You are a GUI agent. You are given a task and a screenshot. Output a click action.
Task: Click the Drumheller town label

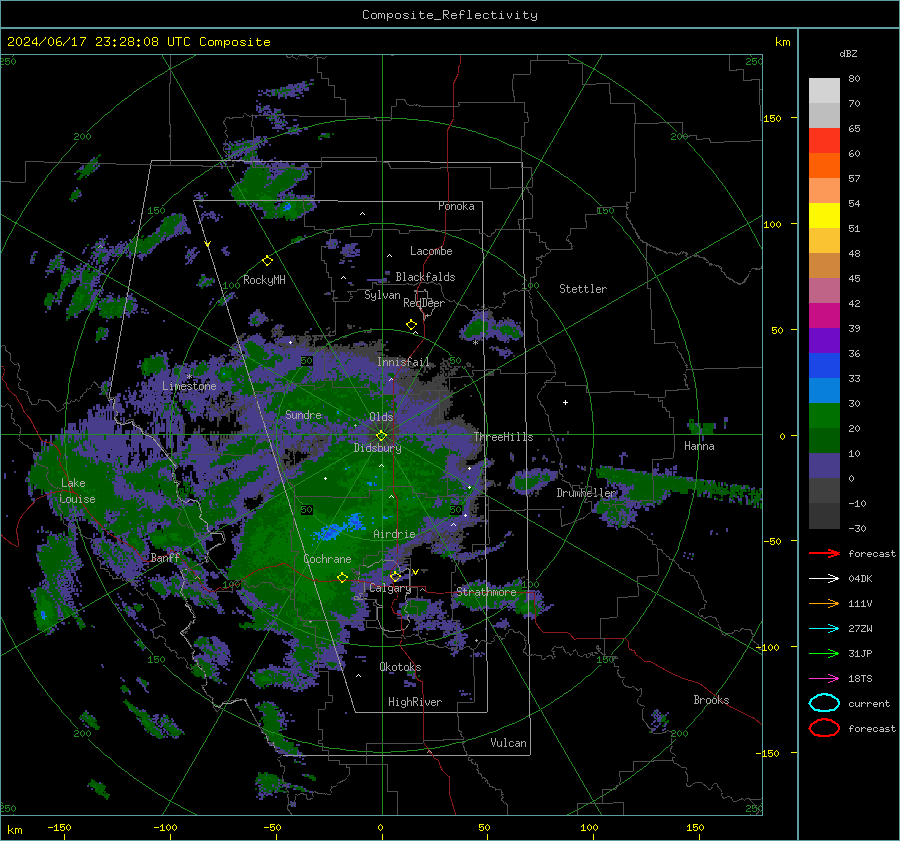(587, 493)
